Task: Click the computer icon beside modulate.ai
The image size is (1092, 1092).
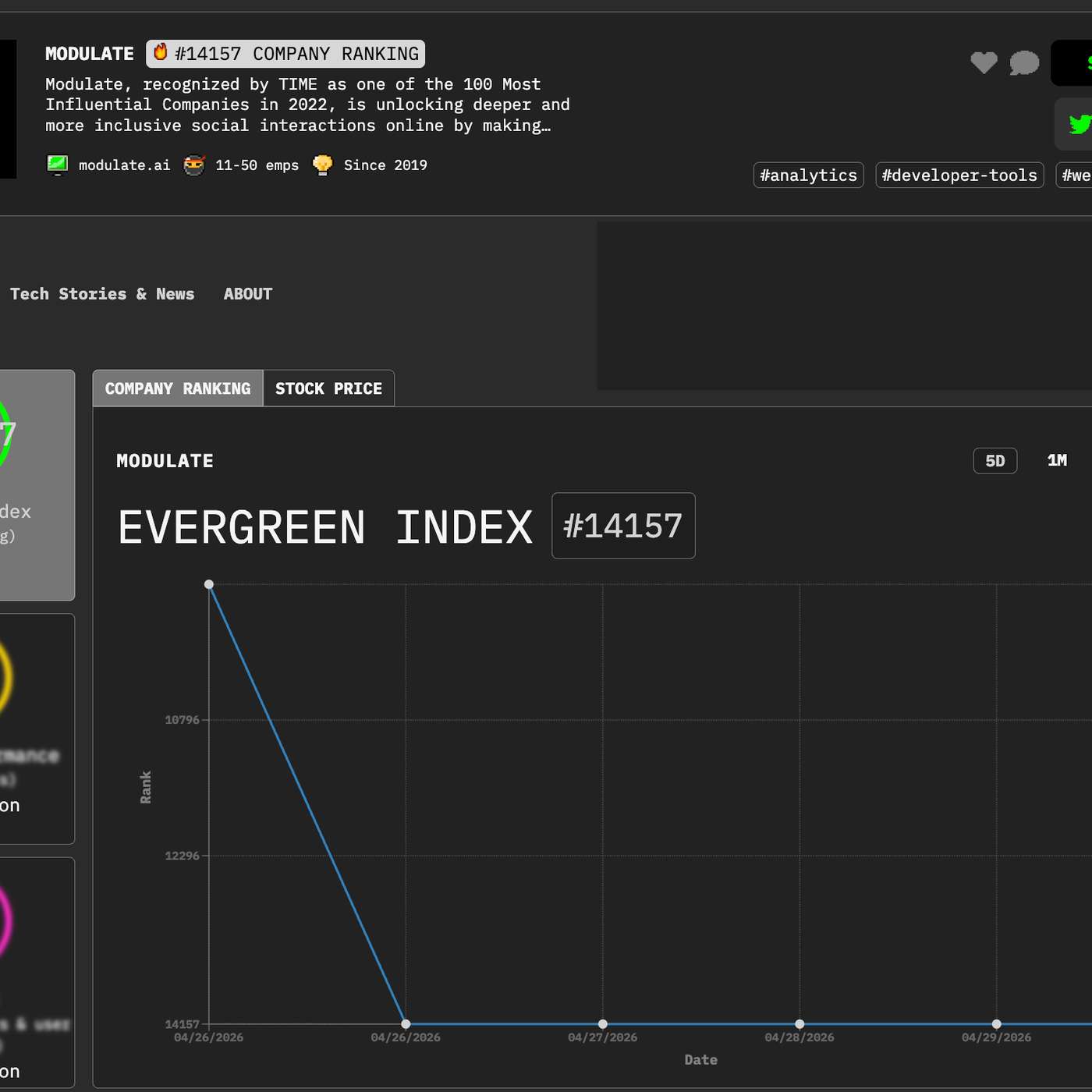Action: (x=58, y=165)
